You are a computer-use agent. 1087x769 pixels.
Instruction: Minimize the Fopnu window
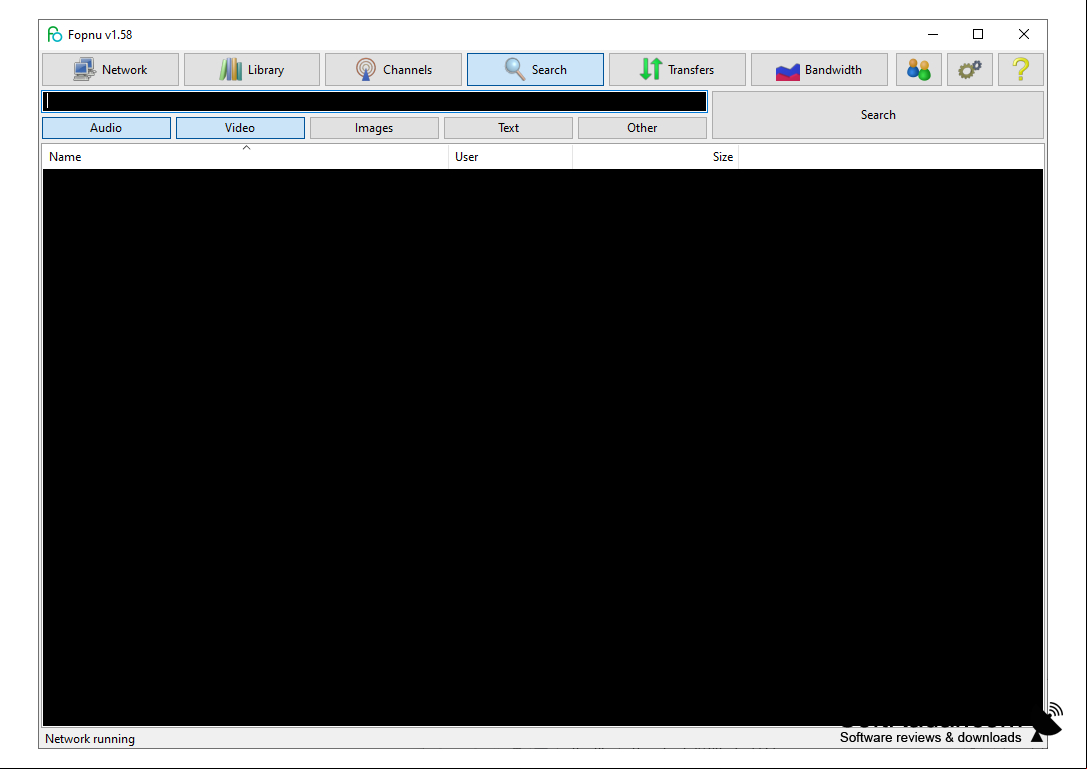pos(933,34)
